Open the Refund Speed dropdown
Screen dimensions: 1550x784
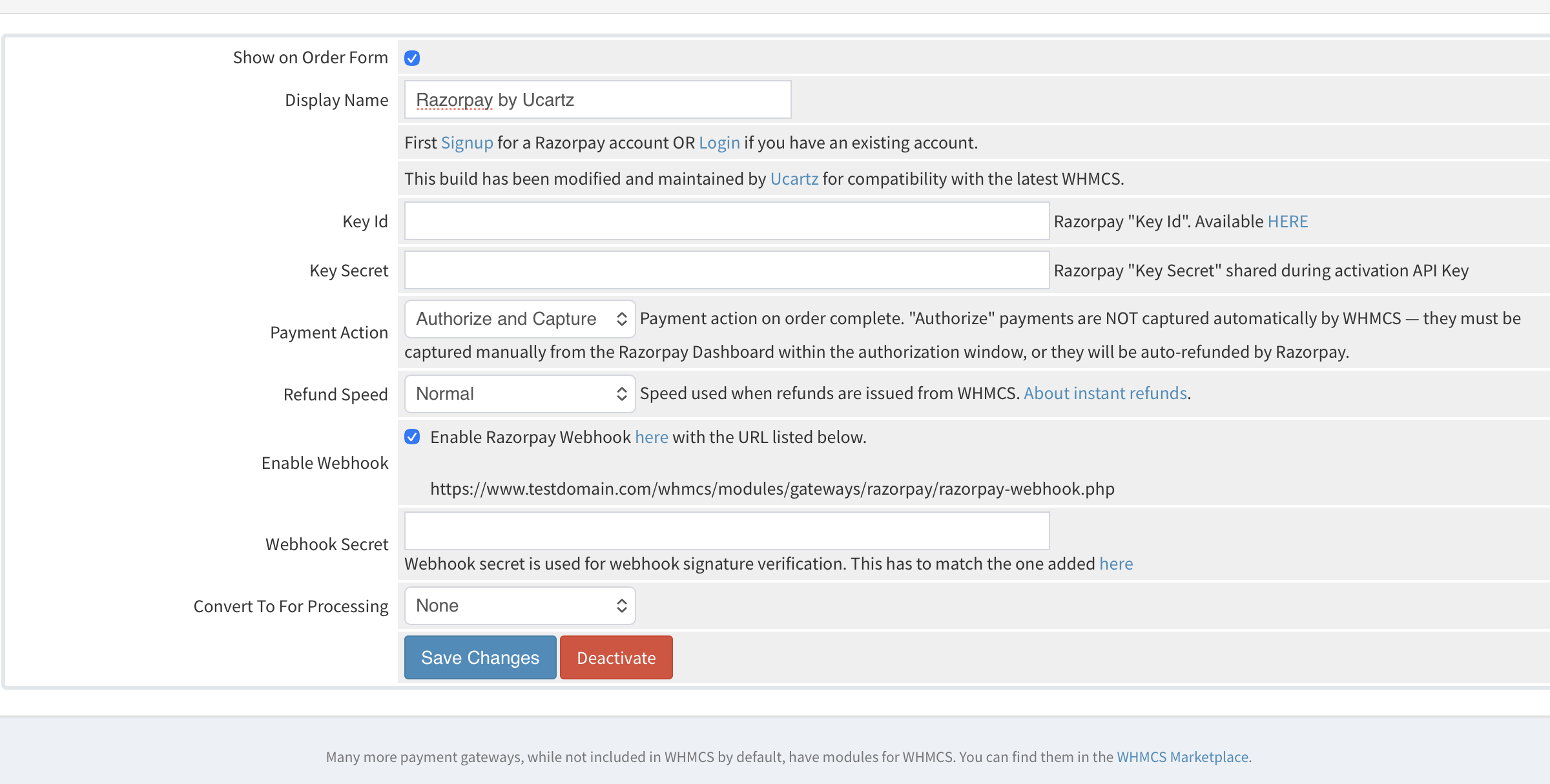(520, 393)
